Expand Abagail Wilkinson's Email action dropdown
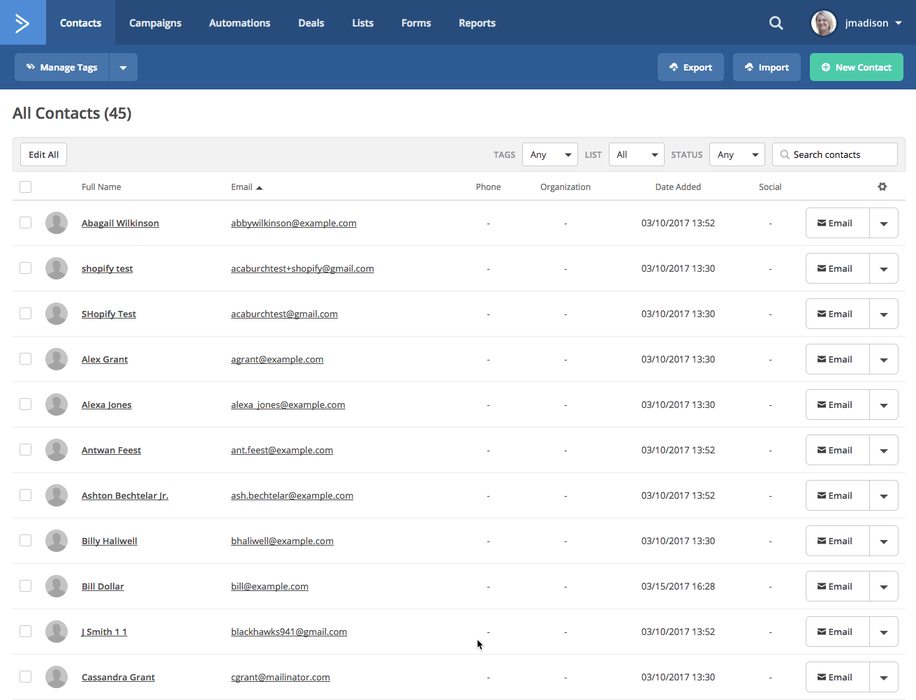916x700 pixels. click(884, 223)
